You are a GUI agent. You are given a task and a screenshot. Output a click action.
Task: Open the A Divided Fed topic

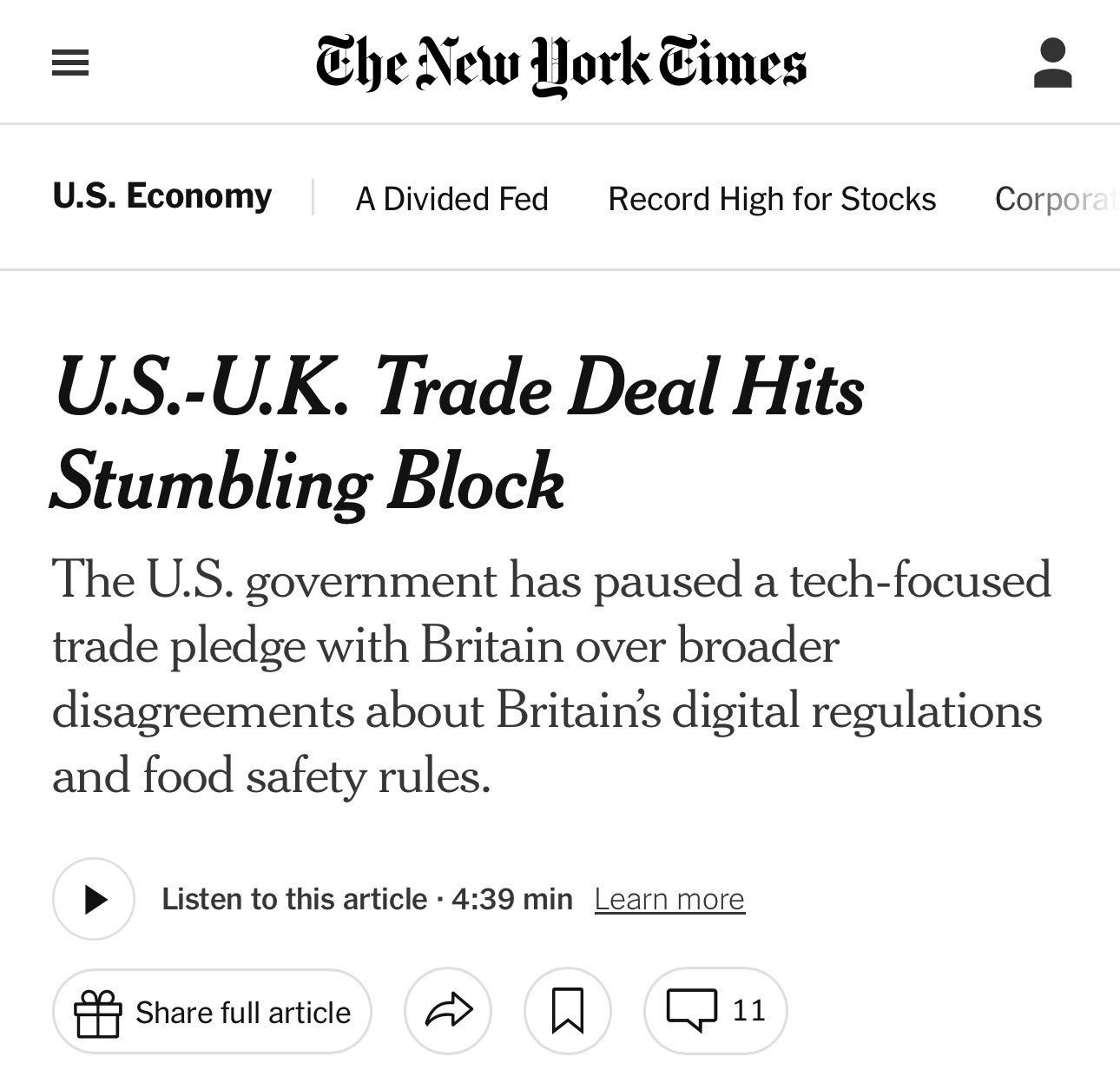[x=451, y=199]
